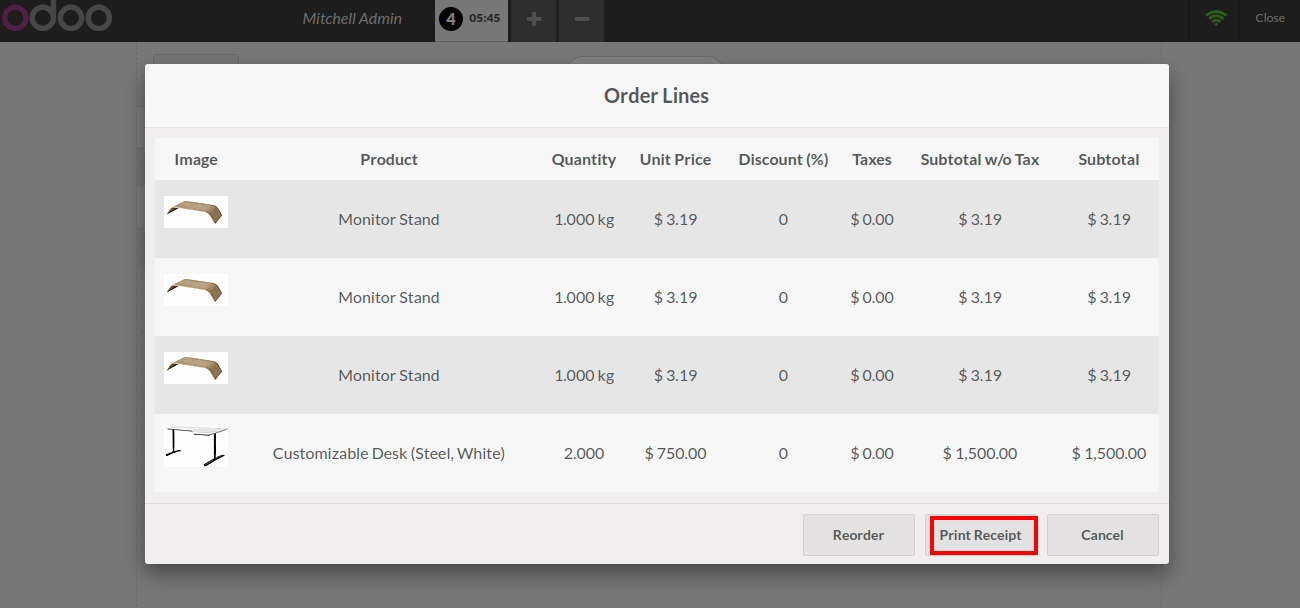Check the green wifi connection status icon
The width and height of the screenshot is (1300, 608).
click(x=1215, y=18)
